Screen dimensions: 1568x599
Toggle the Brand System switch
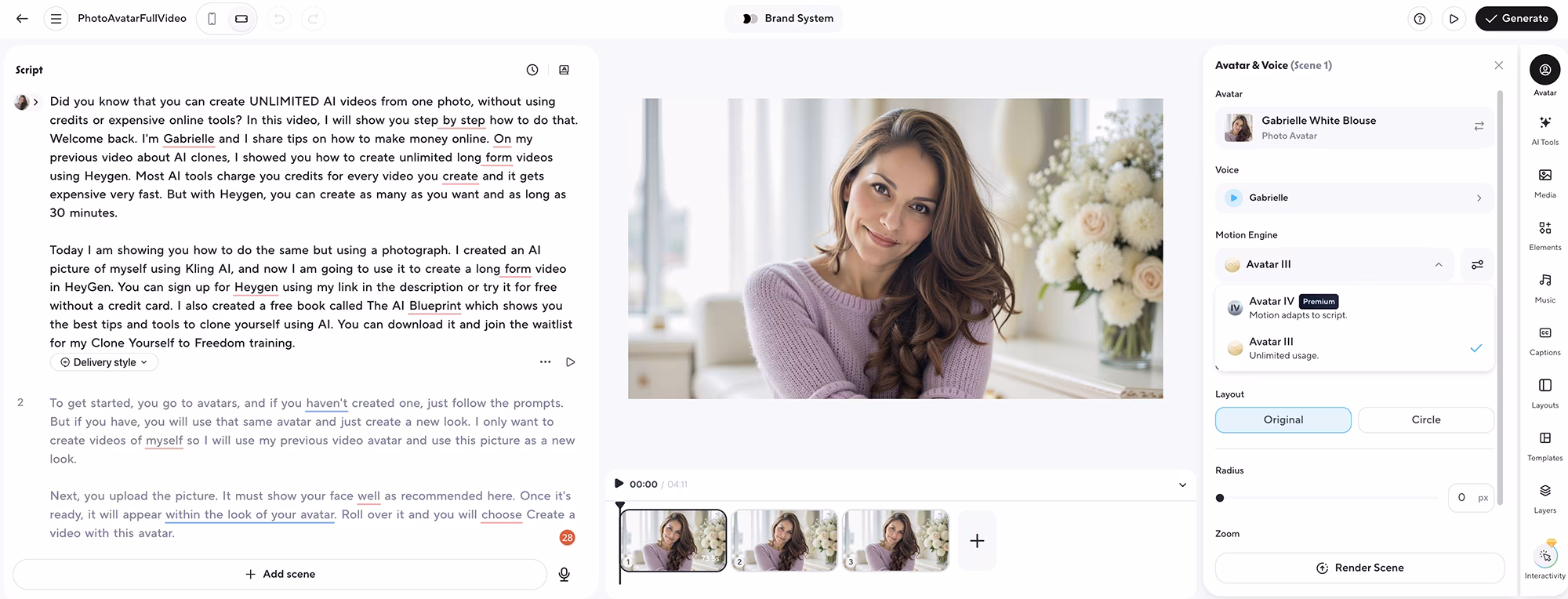click(750, 19)
